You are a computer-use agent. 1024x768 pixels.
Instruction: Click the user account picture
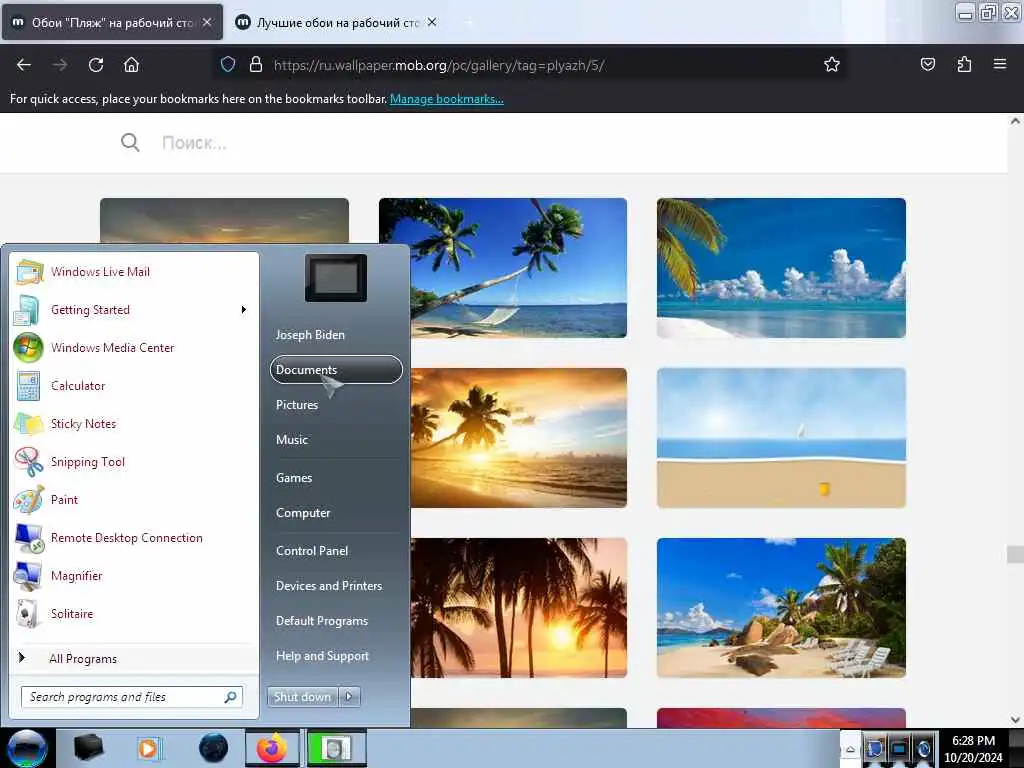(x=336, y=278)
